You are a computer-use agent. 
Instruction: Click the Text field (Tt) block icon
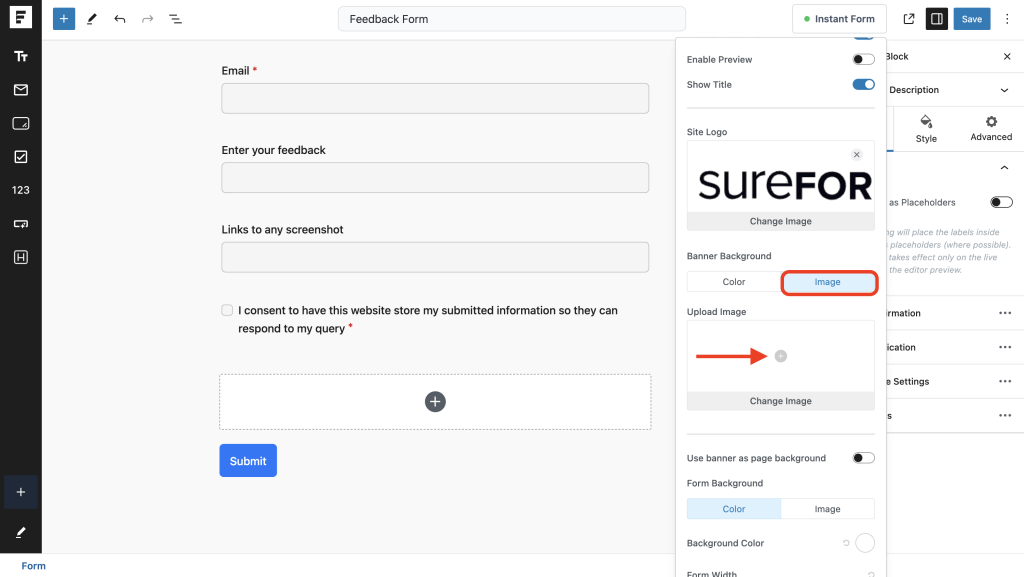click(21, 57)
